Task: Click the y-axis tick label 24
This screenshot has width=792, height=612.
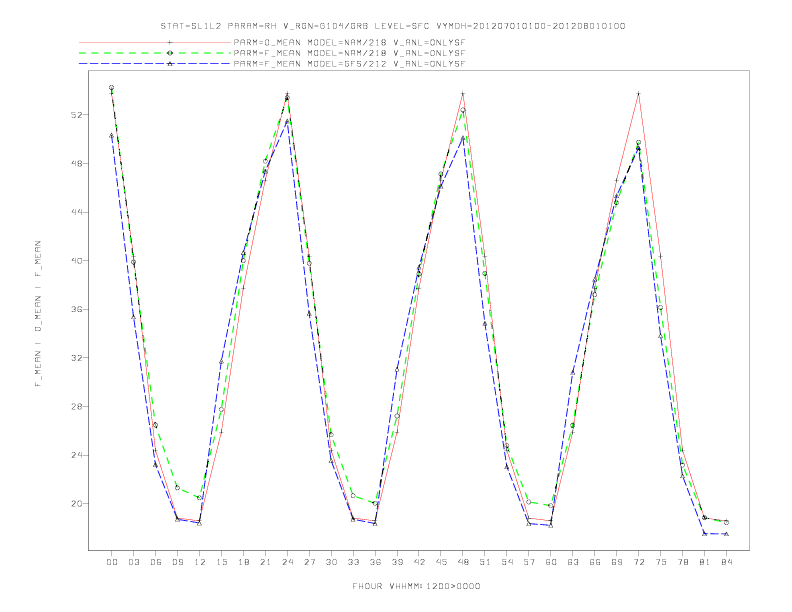Action: tap(76, 455)
